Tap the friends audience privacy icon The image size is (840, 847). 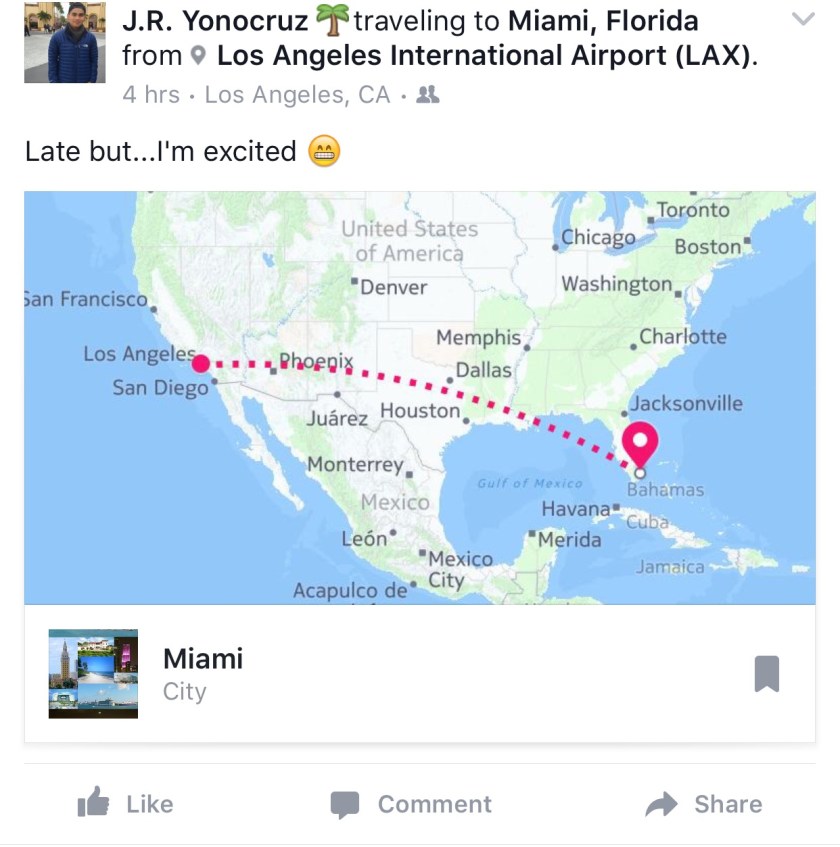click(428, 95)
